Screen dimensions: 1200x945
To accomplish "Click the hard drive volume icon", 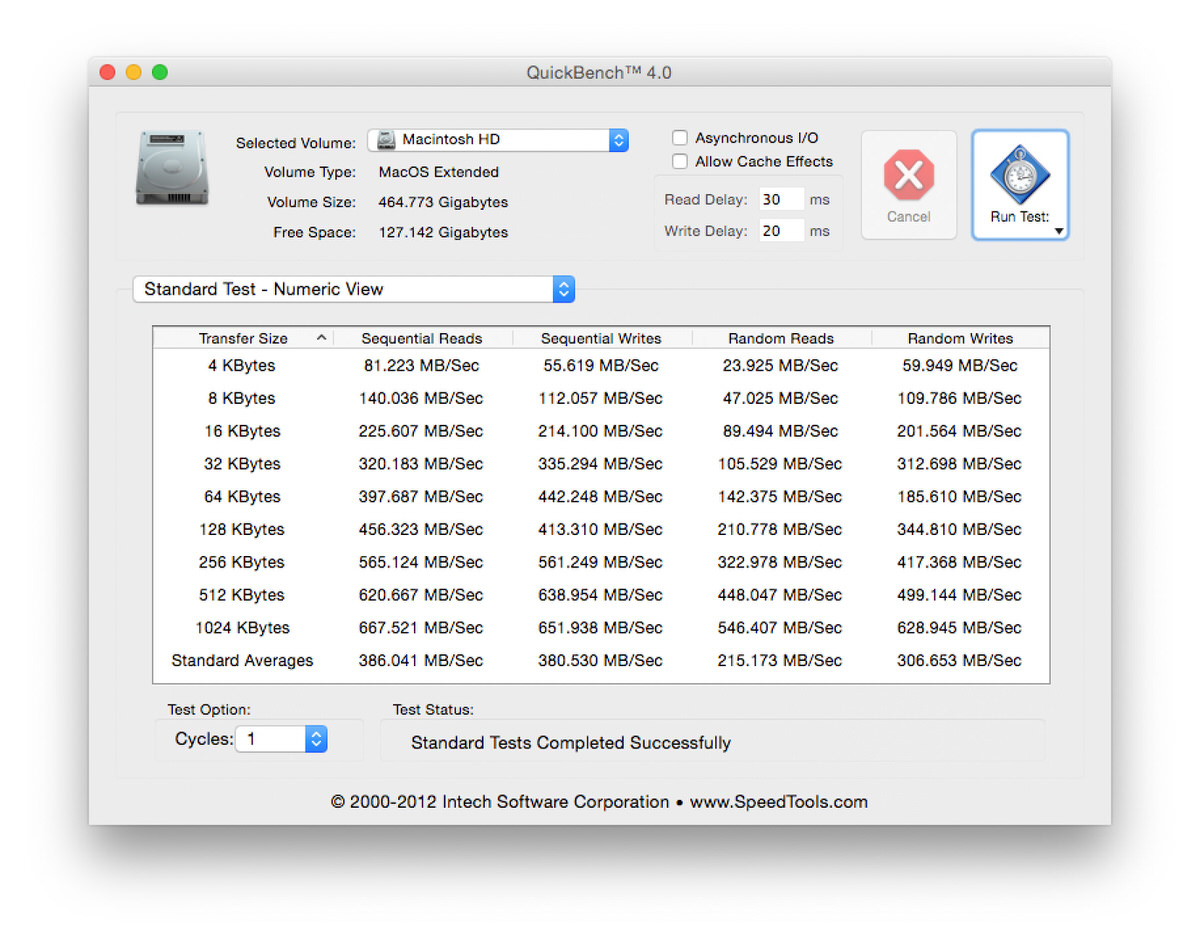I will (x=172, y=168).
